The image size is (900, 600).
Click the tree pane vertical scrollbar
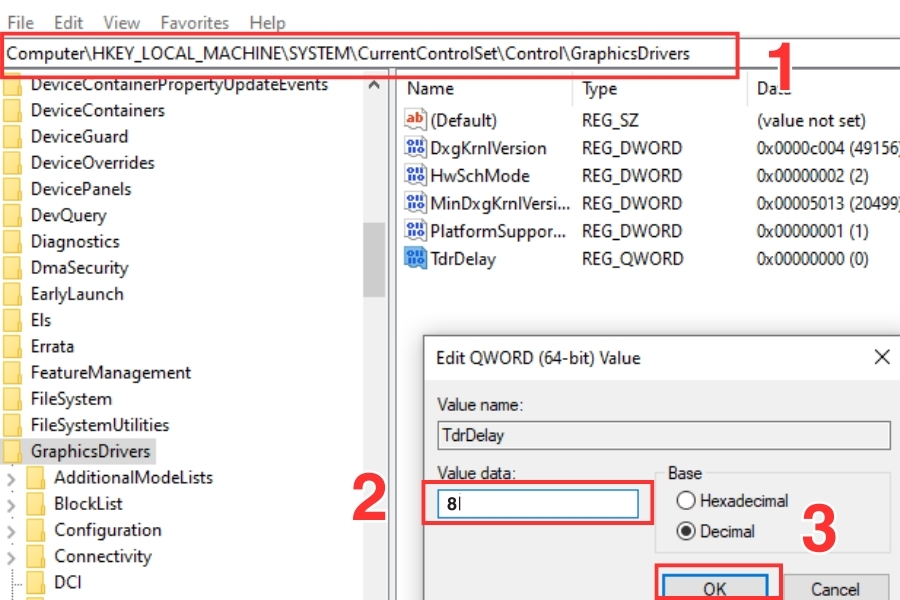tap(374, 260)
